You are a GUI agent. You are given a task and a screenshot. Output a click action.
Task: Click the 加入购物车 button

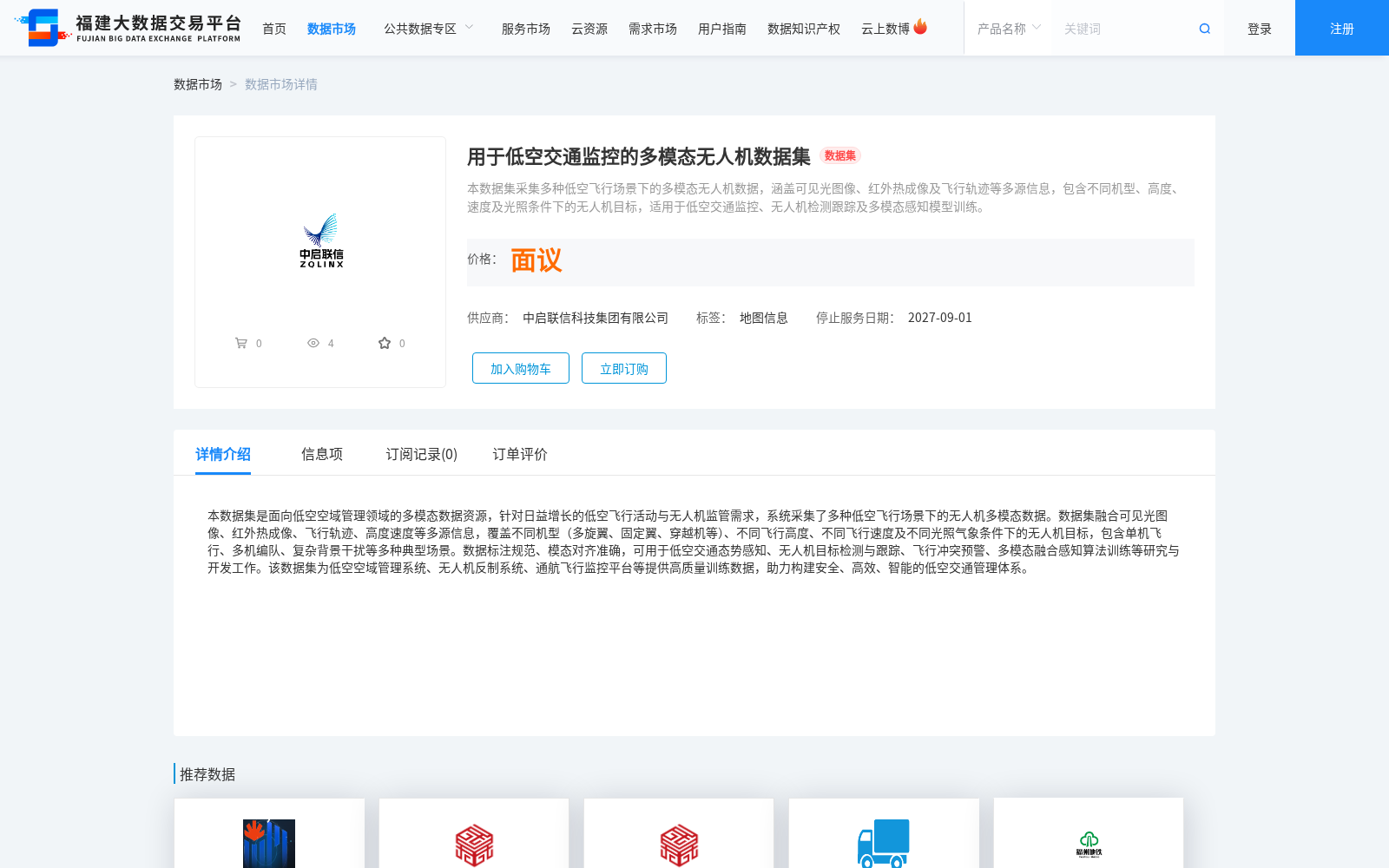521,368
